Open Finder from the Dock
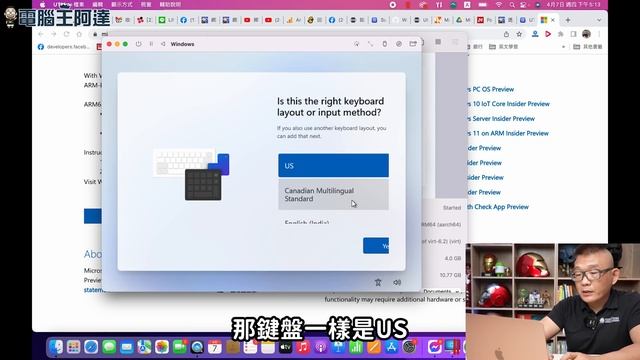640x360 pixels. coord(56,347)
